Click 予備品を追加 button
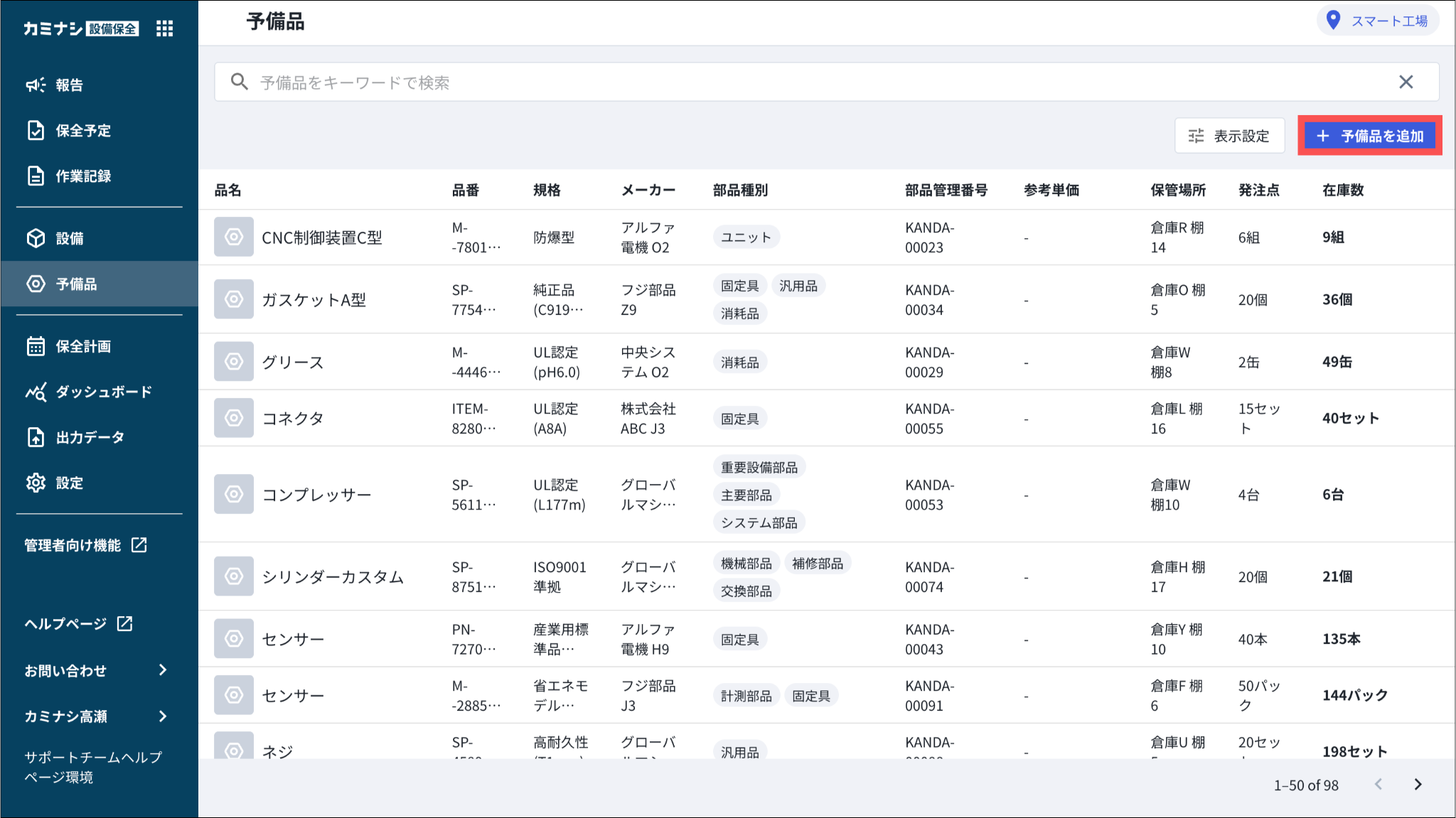Viewport: 1456px width, 818px height. point(1369,136)
